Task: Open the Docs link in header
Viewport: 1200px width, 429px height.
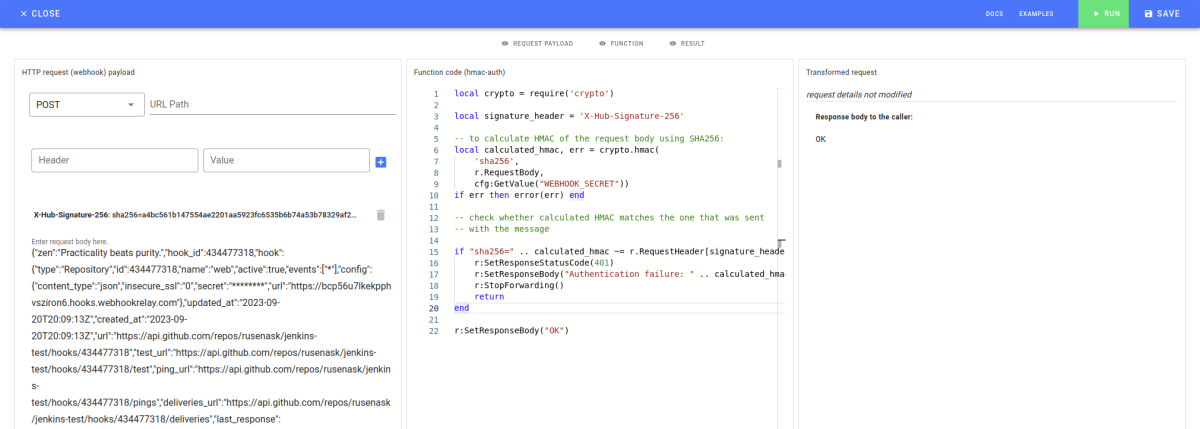Action: pyautogui.click(x=994, y=14)
